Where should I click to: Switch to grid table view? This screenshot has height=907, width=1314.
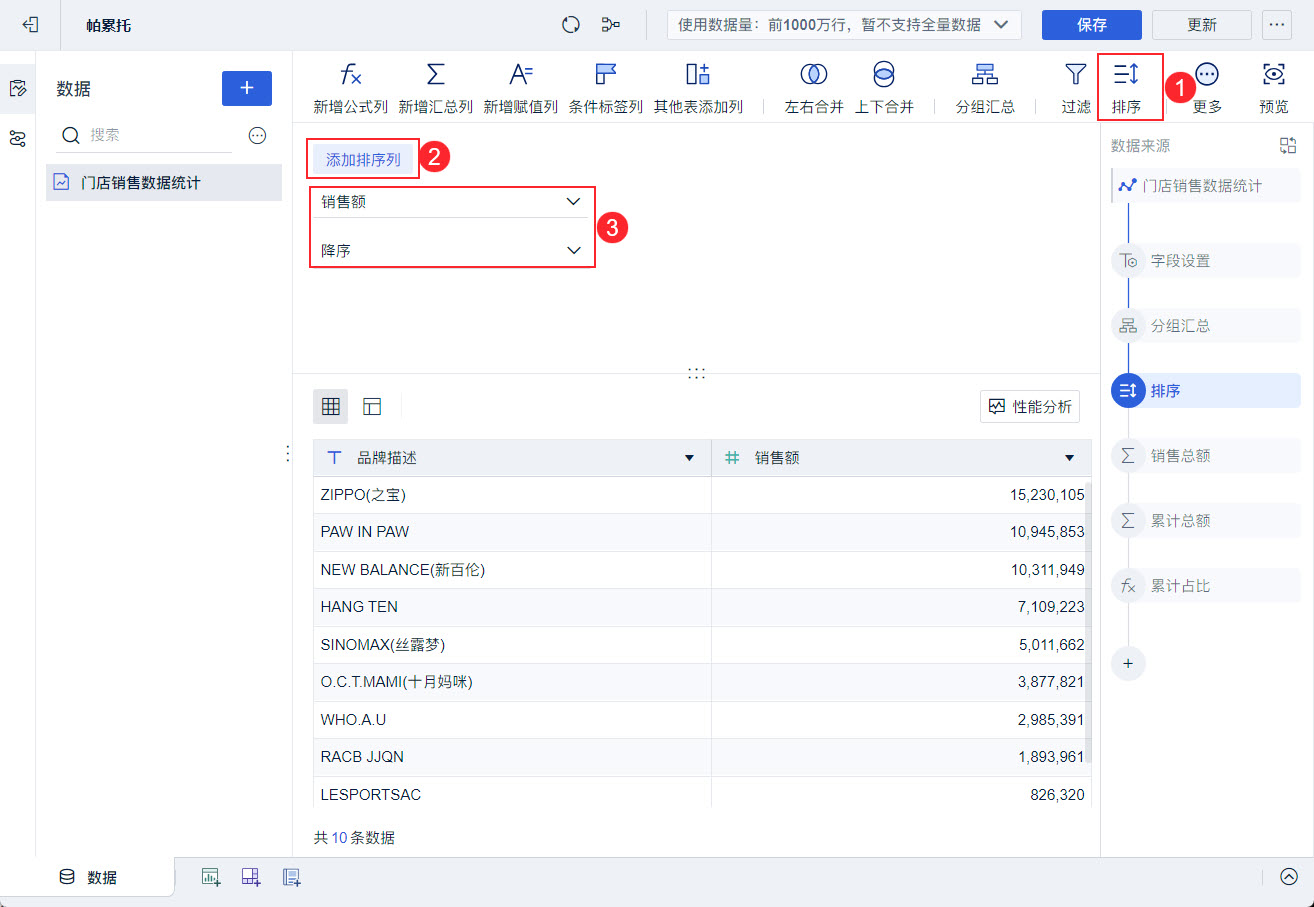pos(331,406)
